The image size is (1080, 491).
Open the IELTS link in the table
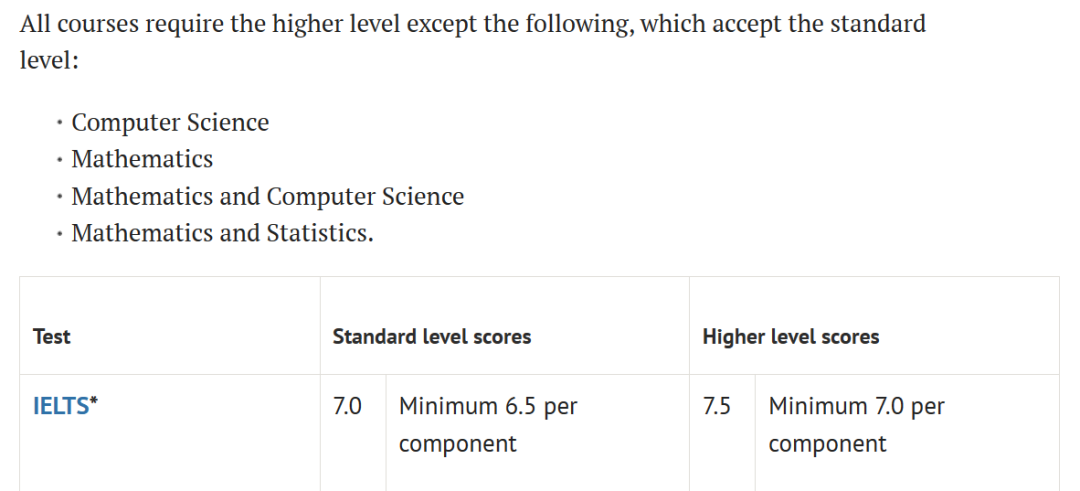(61, 406)
